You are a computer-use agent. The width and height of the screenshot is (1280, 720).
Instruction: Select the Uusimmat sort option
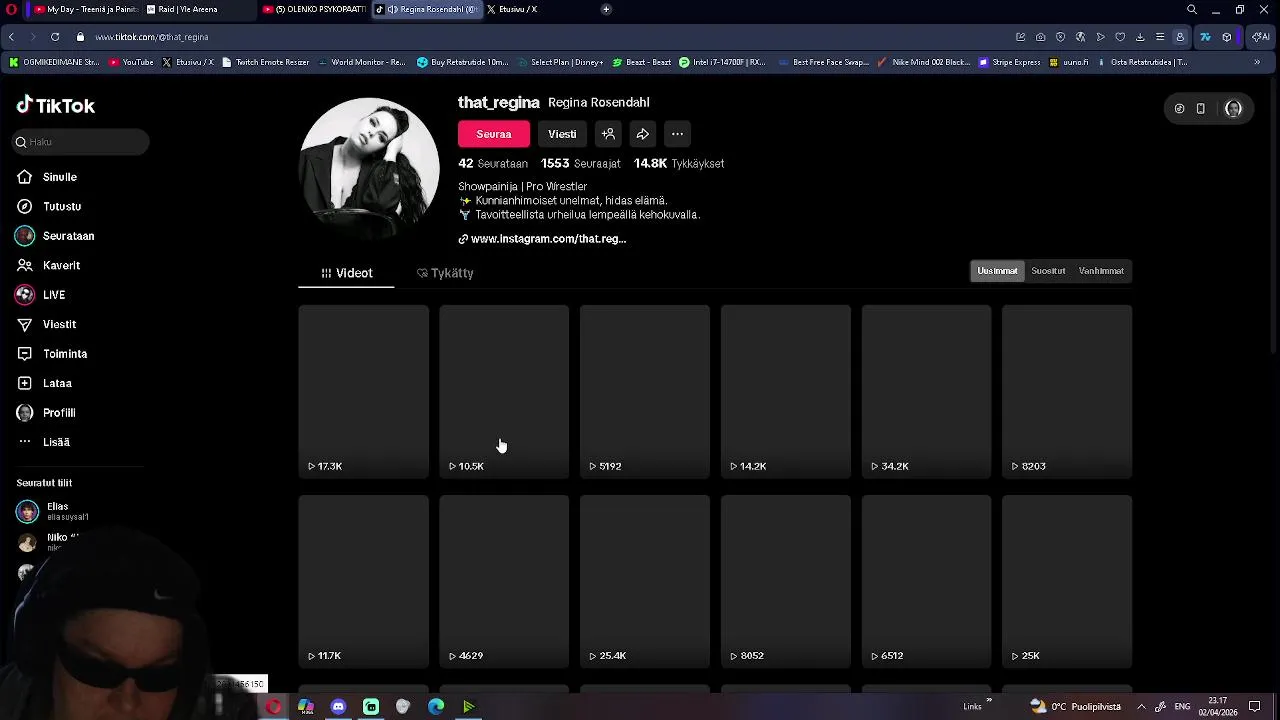(x=997, y=271)
